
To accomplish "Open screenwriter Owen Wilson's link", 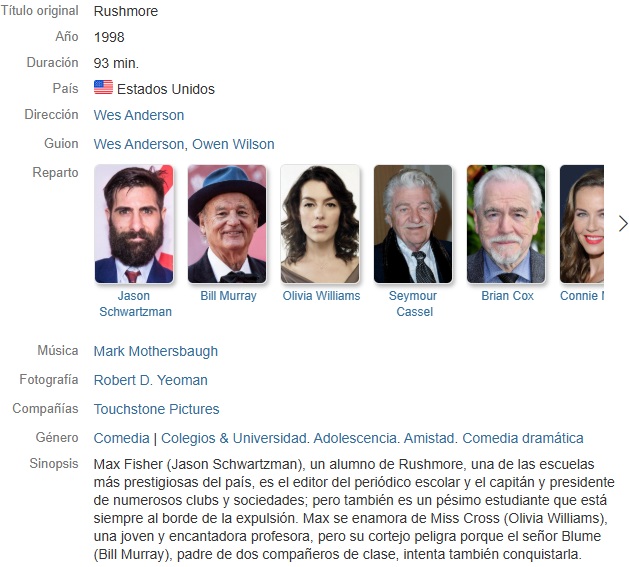I will click(233, 144).
